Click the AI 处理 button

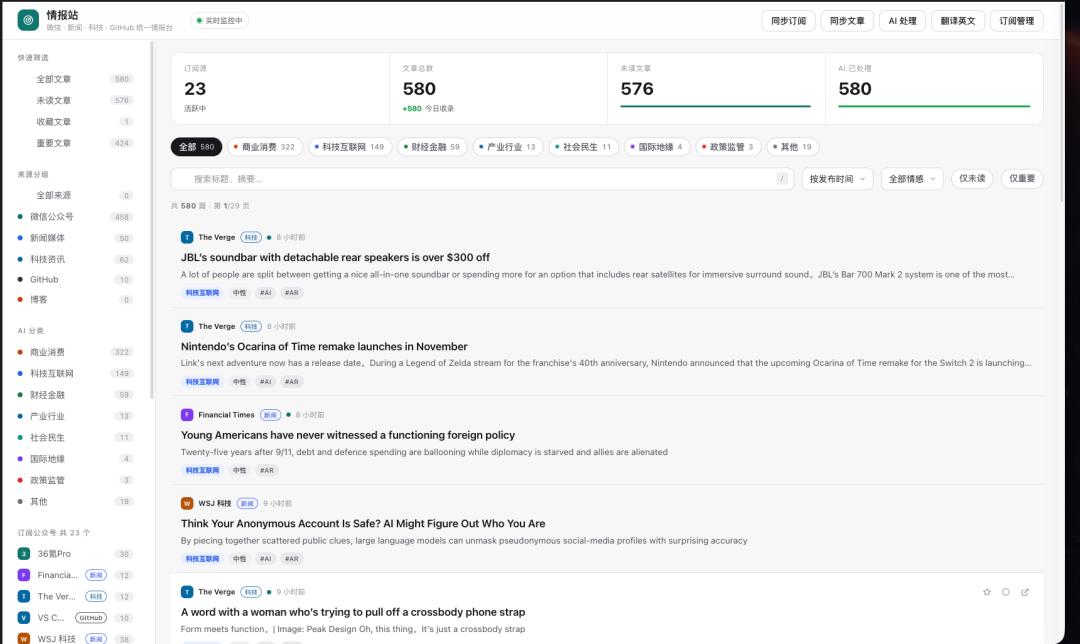coord(902,21)
